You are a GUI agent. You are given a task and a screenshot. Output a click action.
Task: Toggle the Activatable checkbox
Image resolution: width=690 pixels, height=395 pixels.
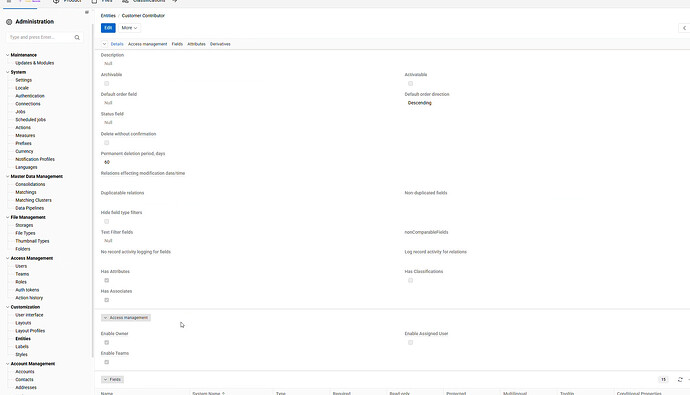[x=411, y=84]
